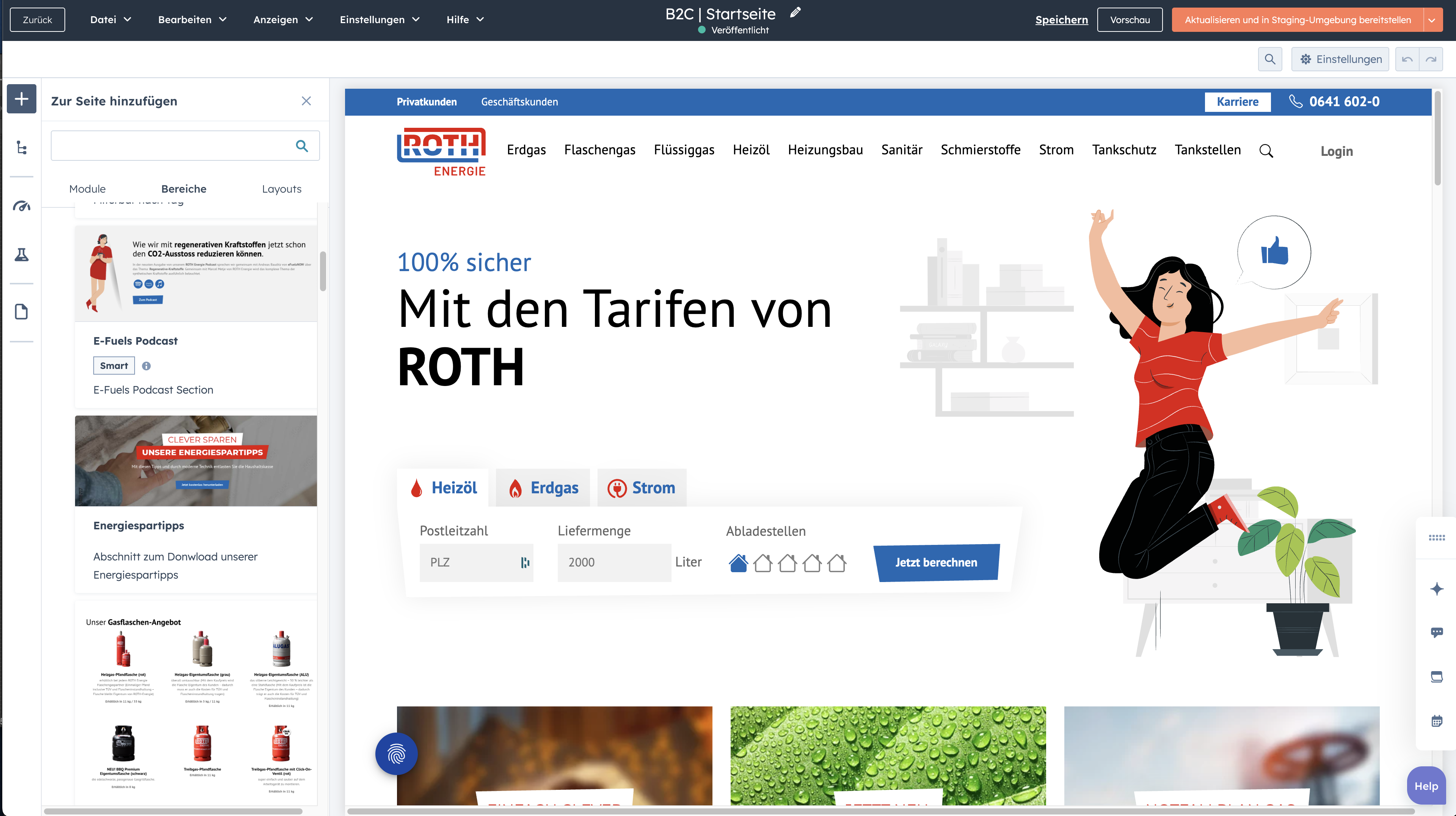
Task: Select the fourth house Abladestellen icon
Action: coord(812,563)
